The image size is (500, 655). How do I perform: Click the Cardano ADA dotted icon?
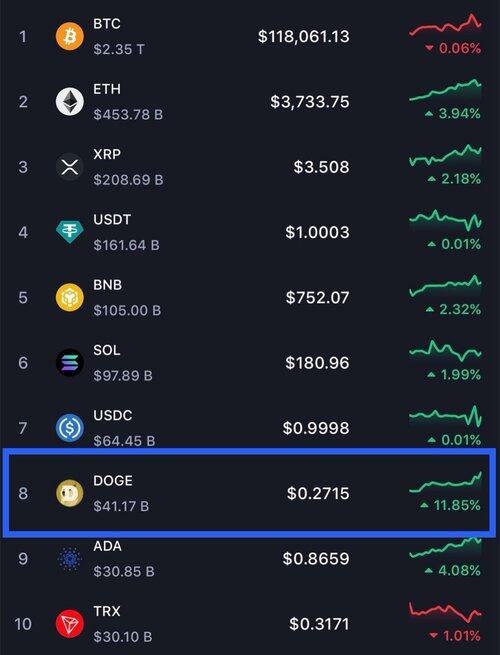[70, 559]
